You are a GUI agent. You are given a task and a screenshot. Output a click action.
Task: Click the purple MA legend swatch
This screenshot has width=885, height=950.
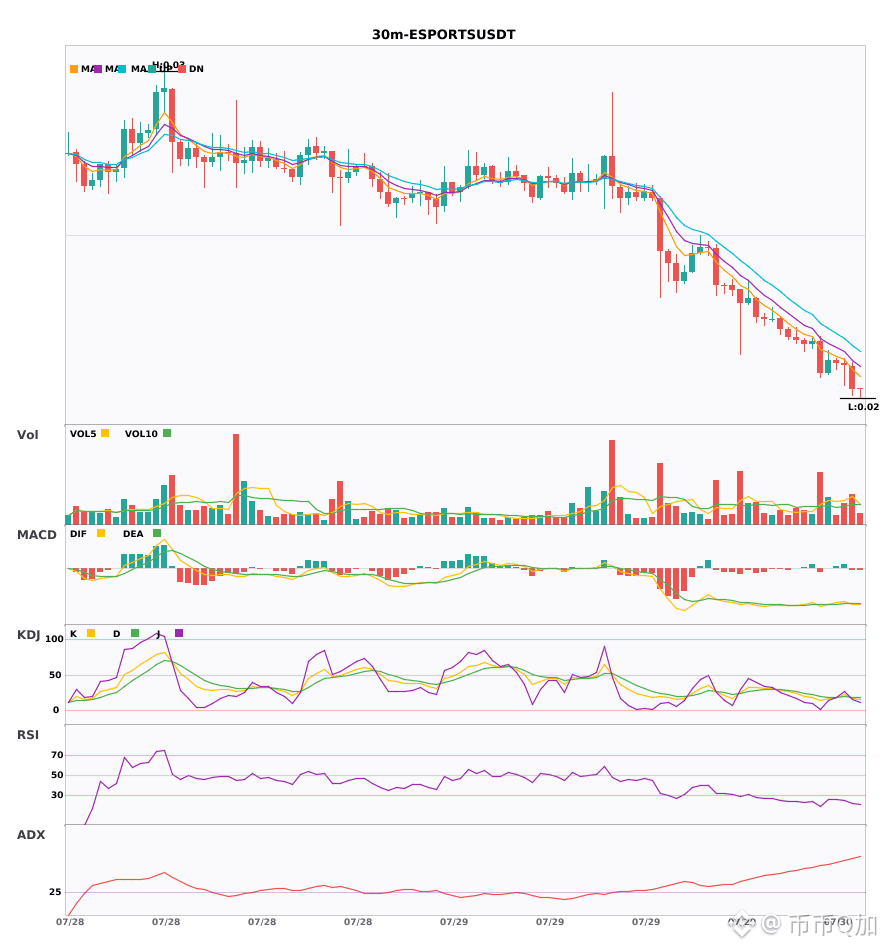click(x=98, y=69)
